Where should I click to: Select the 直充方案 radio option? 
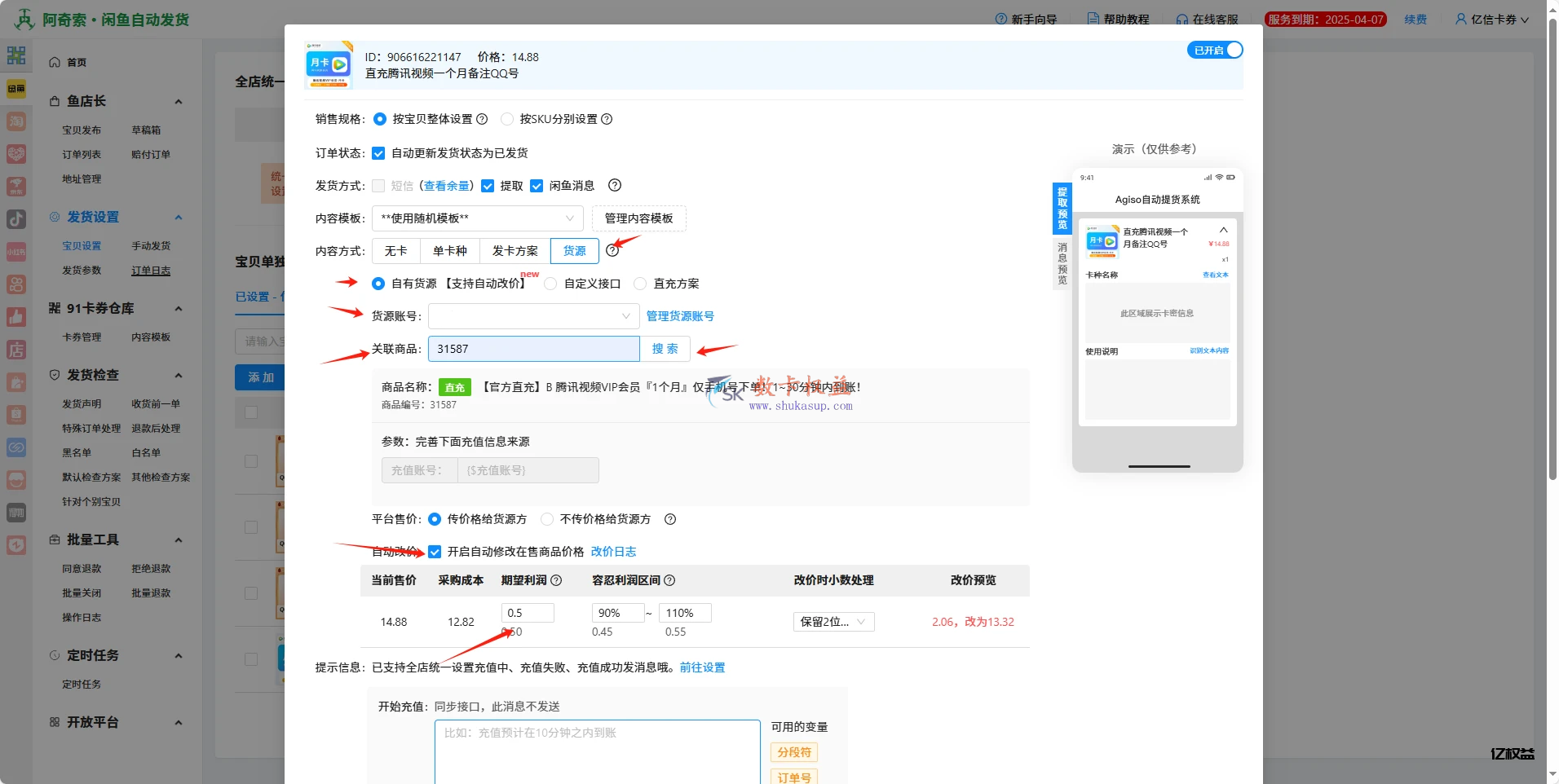(x=640, y=284)
